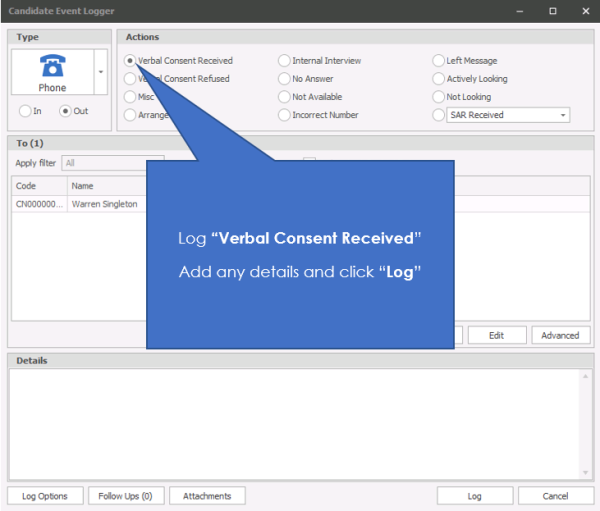
Task: Open the Advanced recipient options
Action: point(560,335)
